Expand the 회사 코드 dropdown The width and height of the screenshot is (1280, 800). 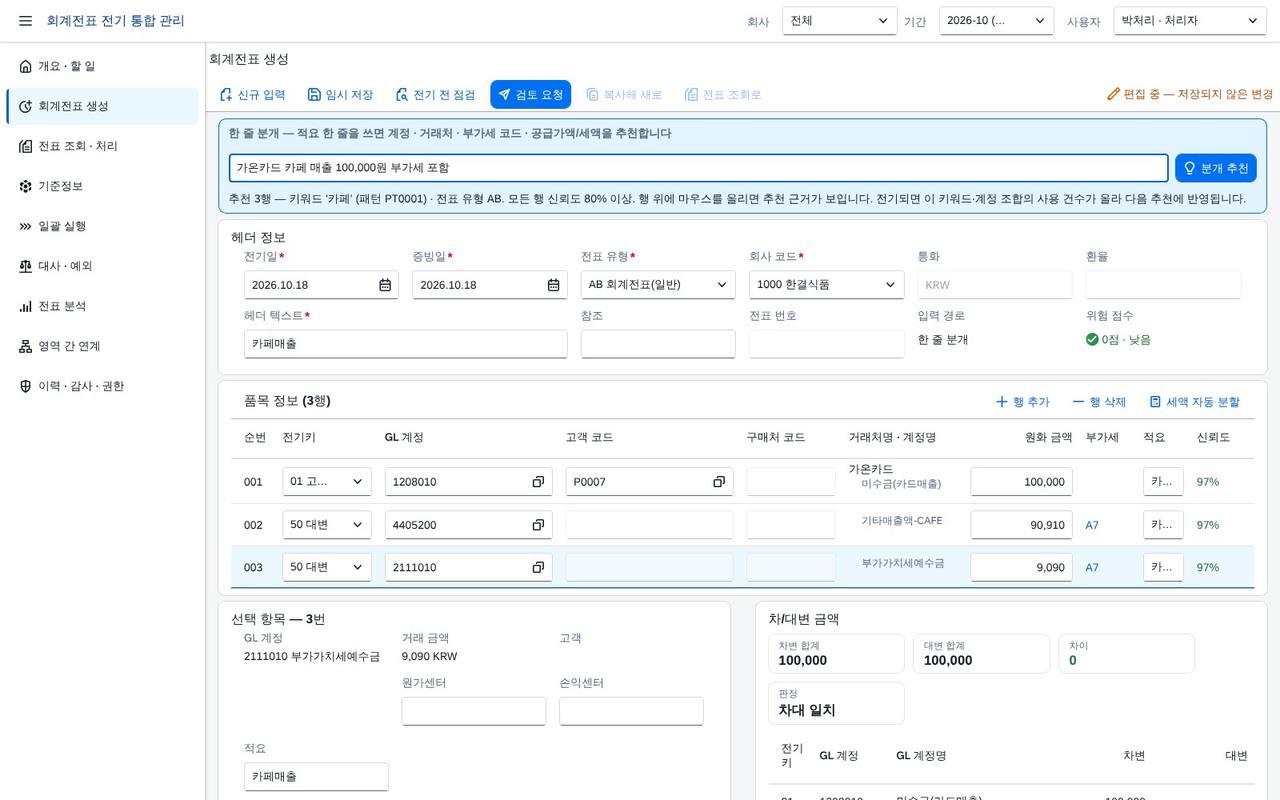click(826, 285)
